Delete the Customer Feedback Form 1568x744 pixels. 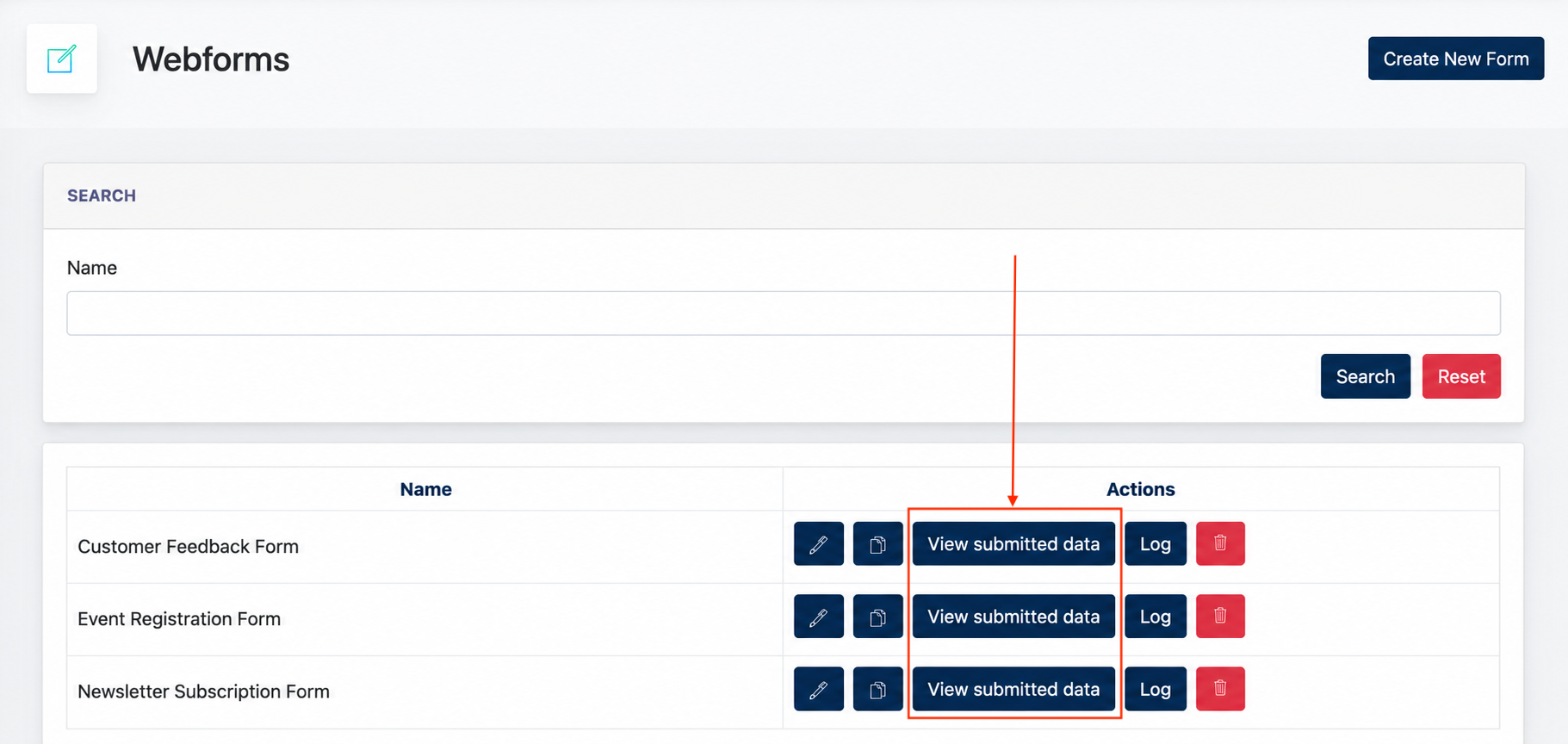click(x=1220, y=543)
